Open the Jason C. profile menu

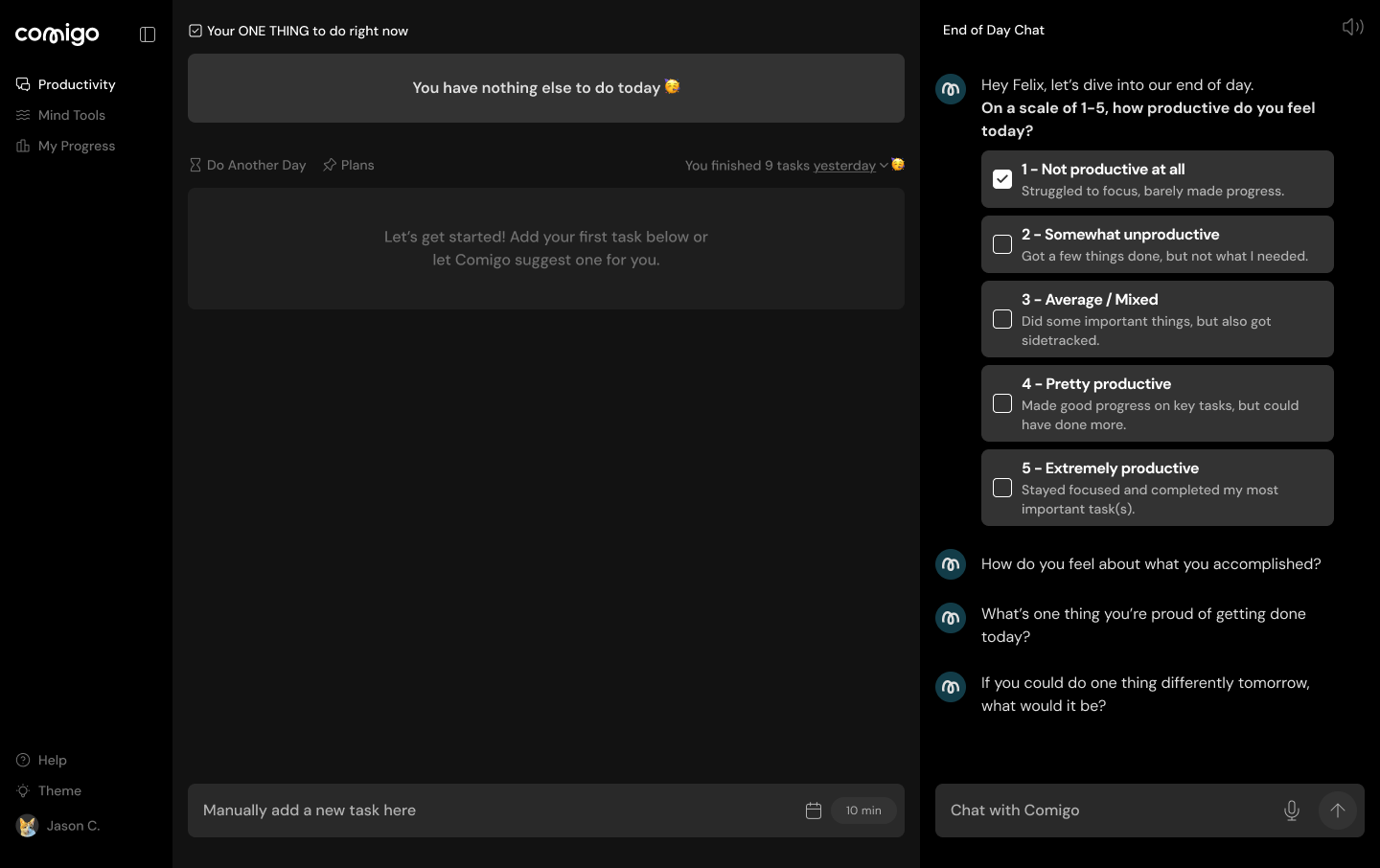tap(58, 825)
